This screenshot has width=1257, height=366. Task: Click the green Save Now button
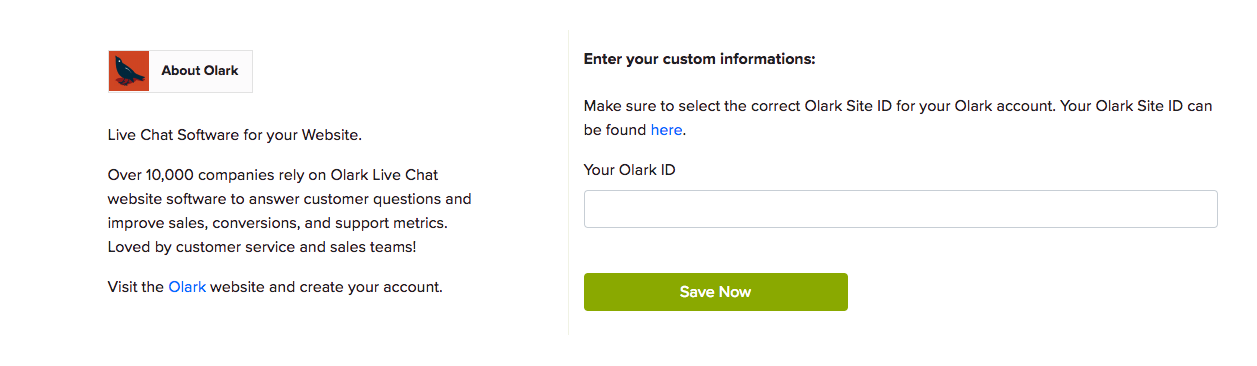point(715,292)
